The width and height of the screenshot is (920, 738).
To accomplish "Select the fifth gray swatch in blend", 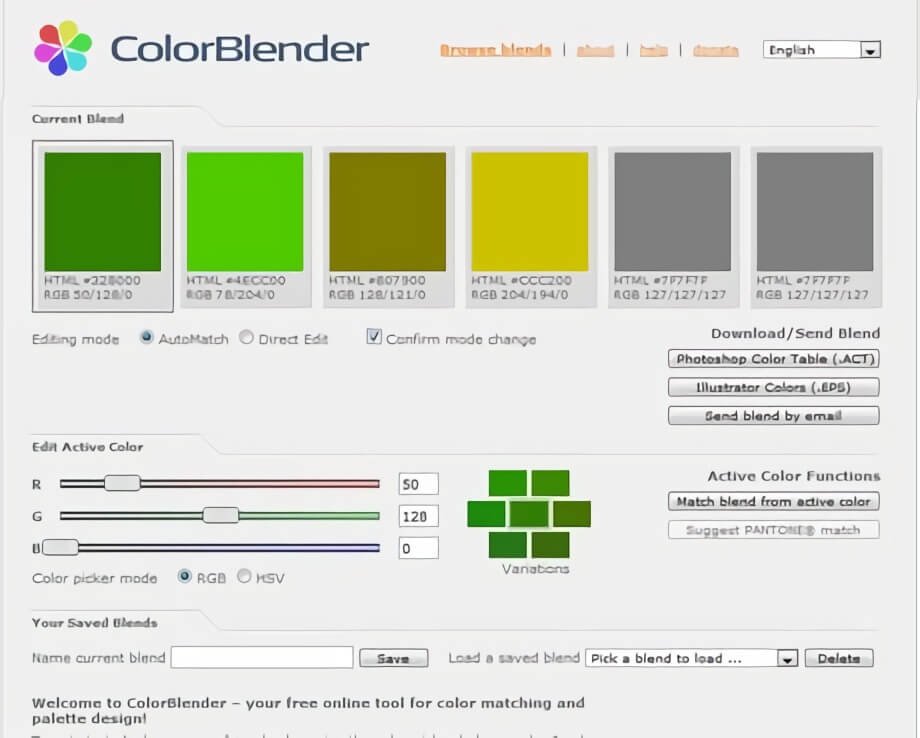I will click(672, 212).
